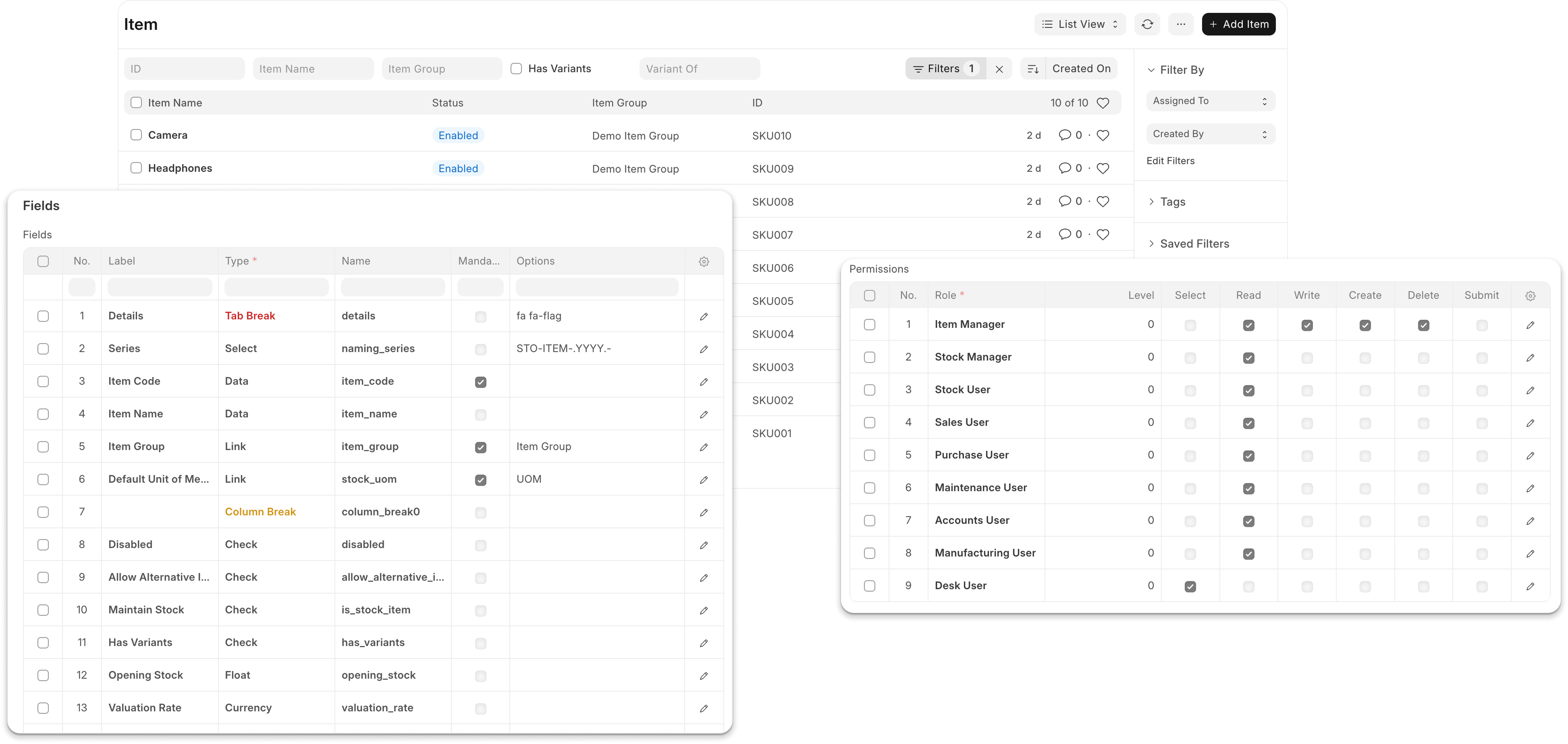Like the Headphones item heart icon
The image size is (1568, 744).
(x=1102, y=168)
